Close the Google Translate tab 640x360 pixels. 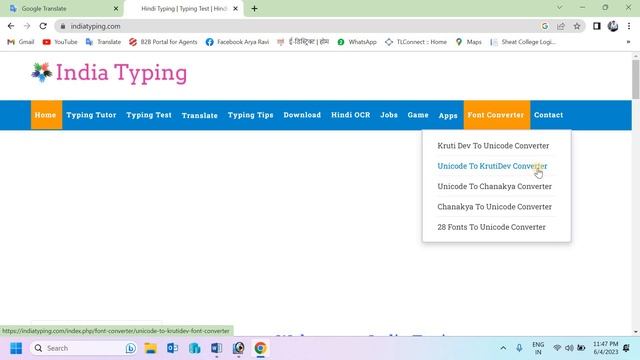click(x=116, y=9)
